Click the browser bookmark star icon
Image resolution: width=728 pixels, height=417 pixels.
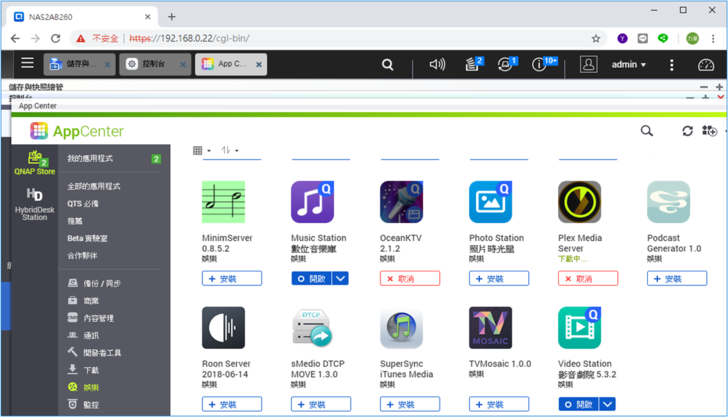click(x=596, y=39)
